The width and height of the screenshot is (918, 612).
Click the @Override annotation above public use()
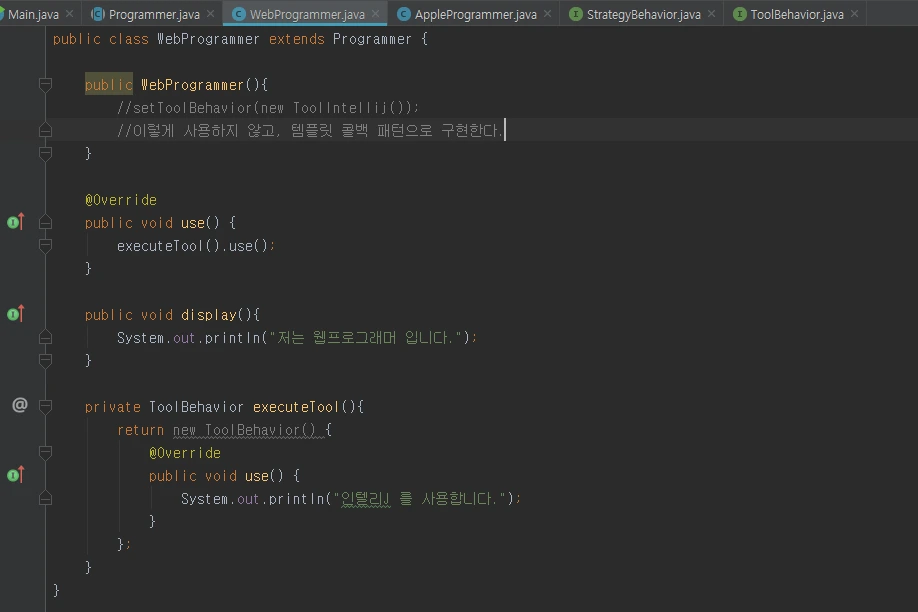pos(121,200)
